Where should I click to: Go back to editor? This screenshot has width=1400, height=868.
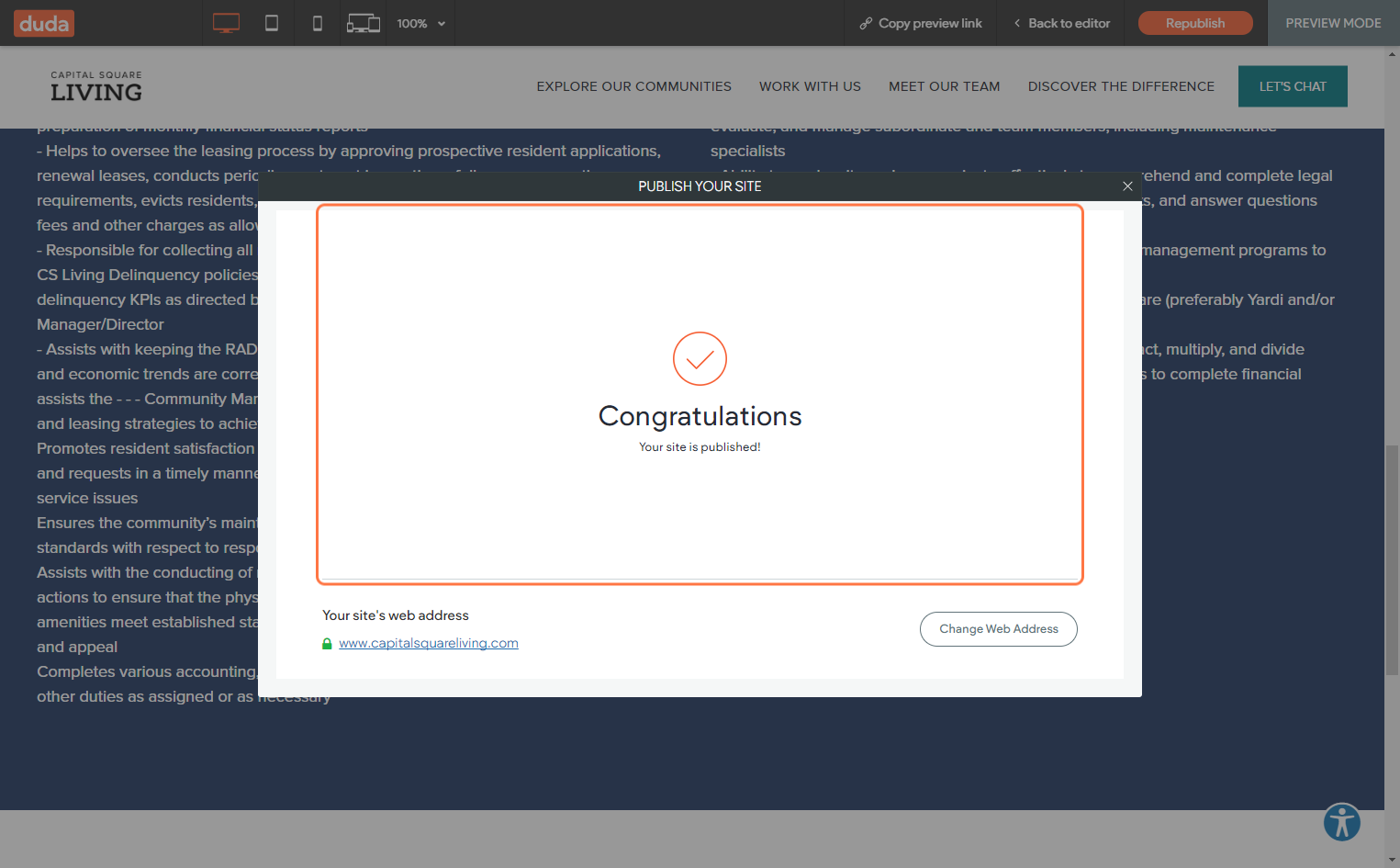tap(1062, 23)
